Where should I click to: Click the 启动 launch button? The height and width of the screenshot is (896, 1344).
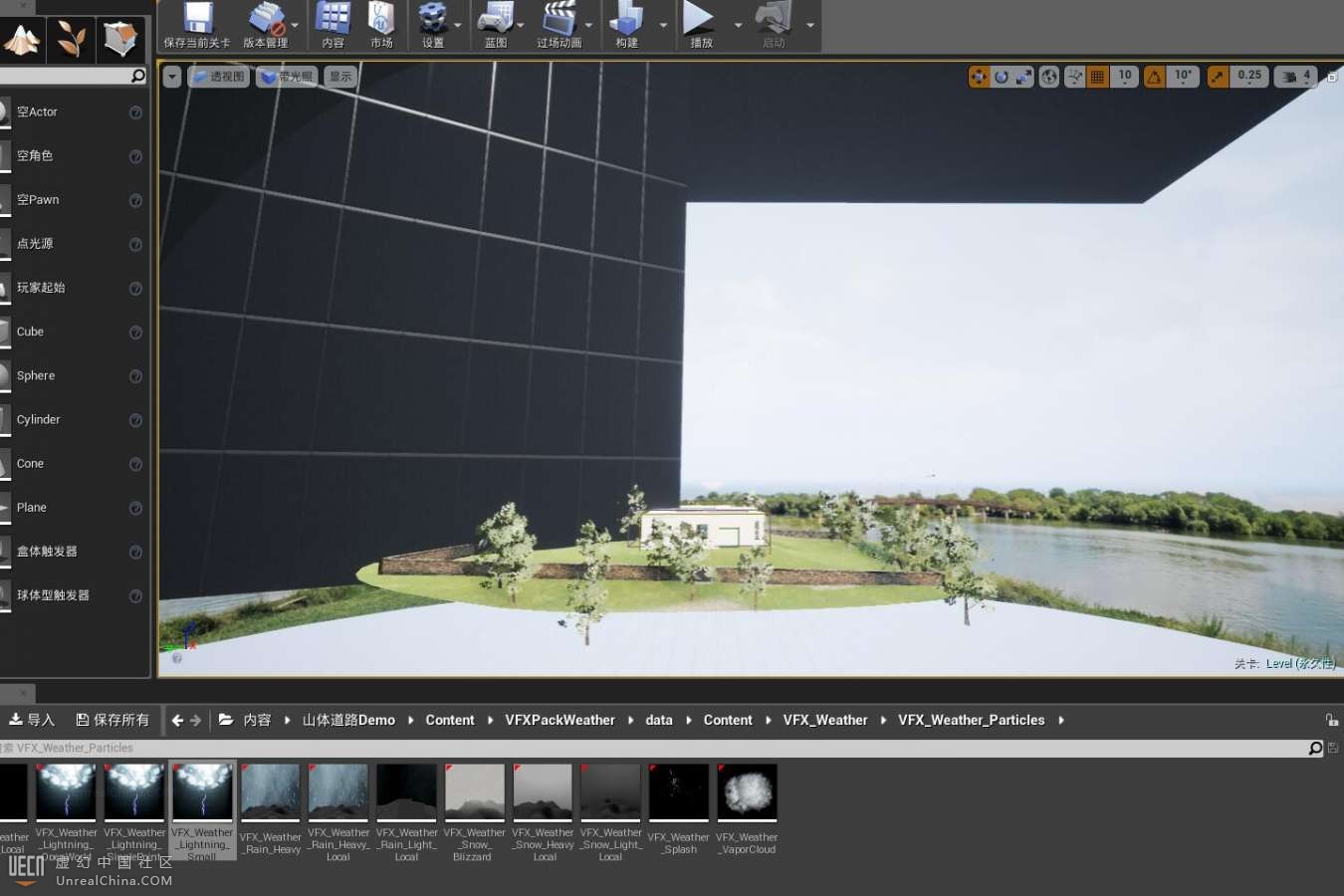click(x=774, y=26)
